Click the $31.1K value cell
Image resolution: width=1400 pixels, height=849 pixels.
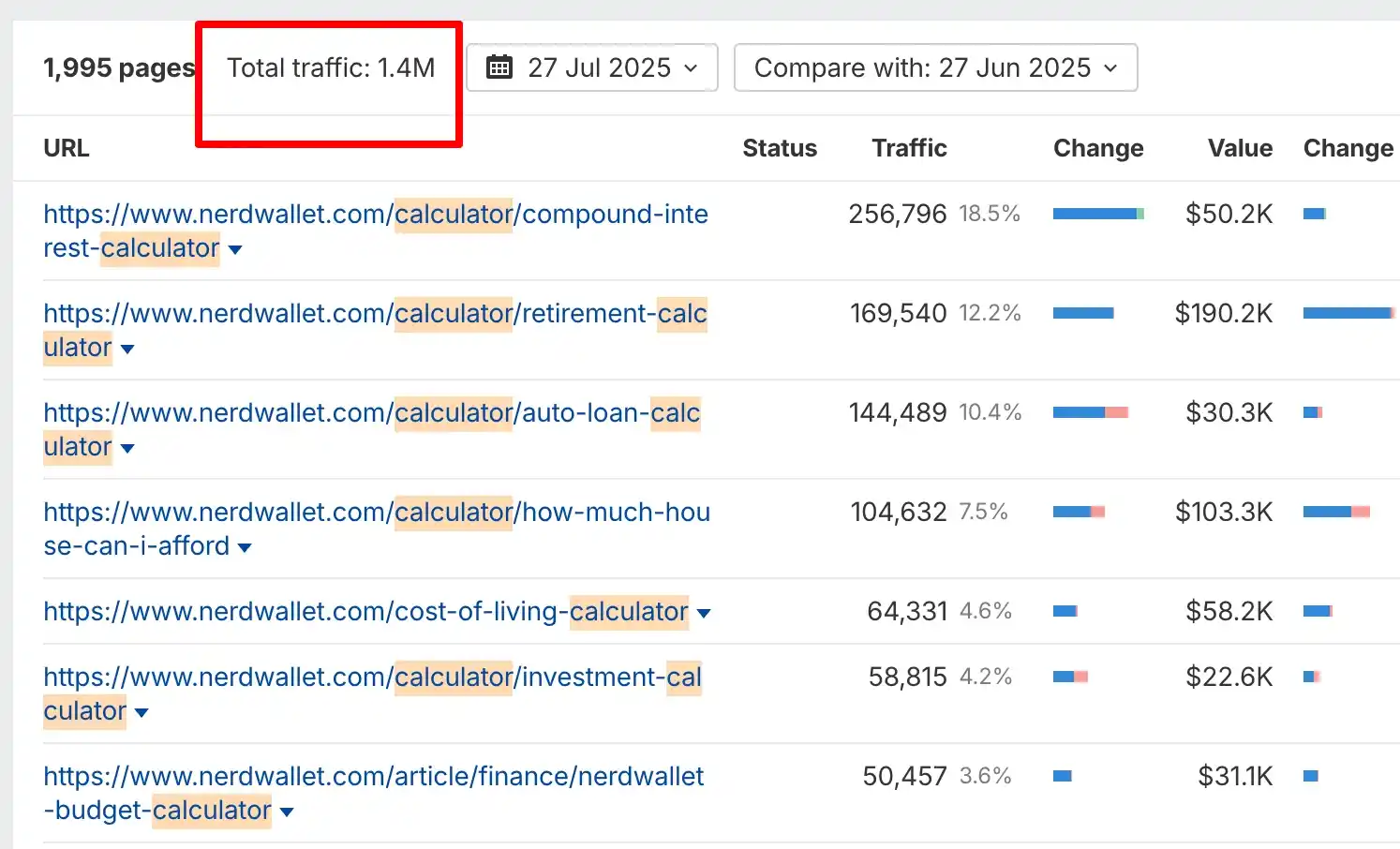point(1235,776)
